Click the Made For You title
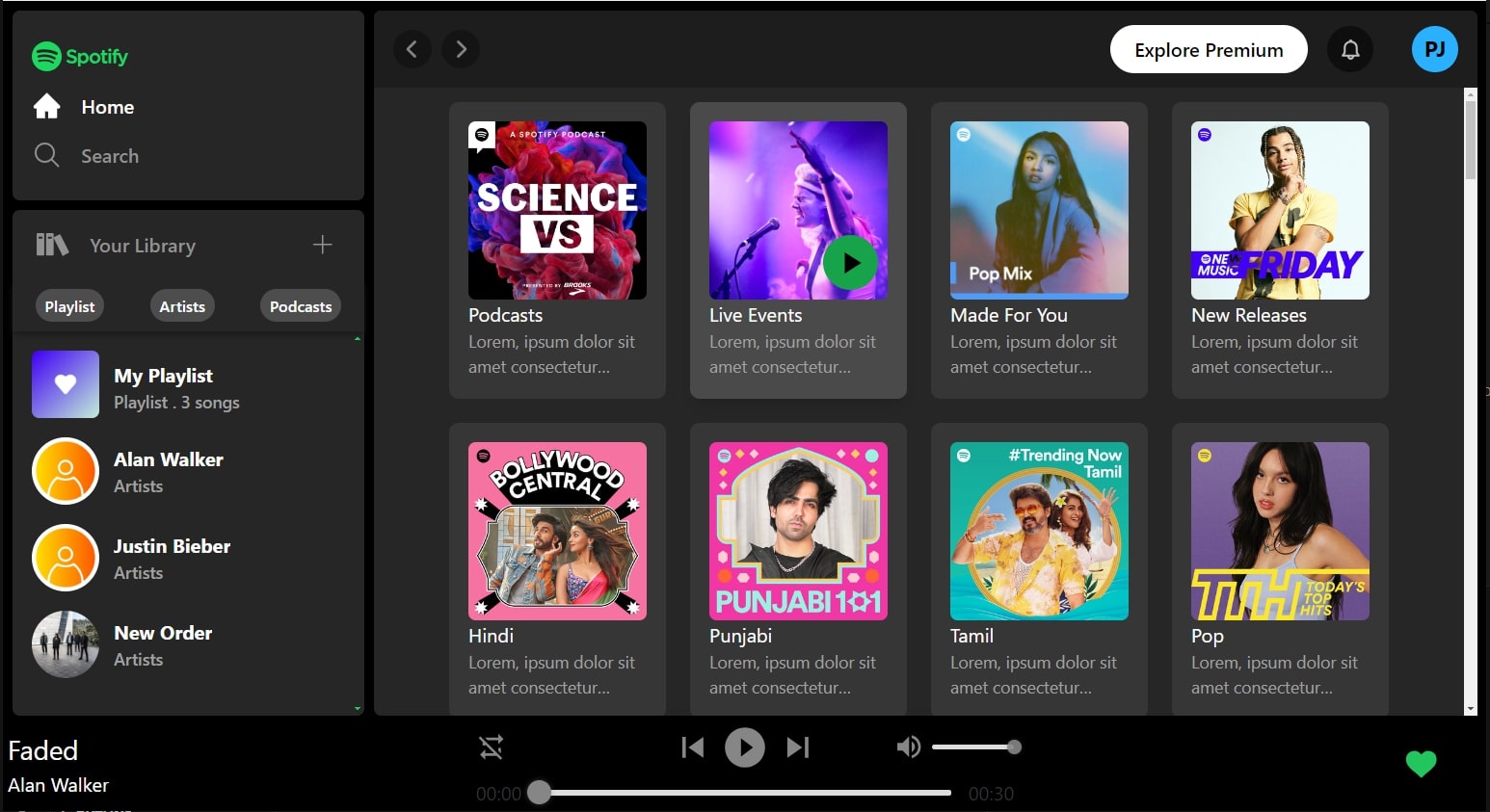The image size is (1490, 812). coord(1009,315)
